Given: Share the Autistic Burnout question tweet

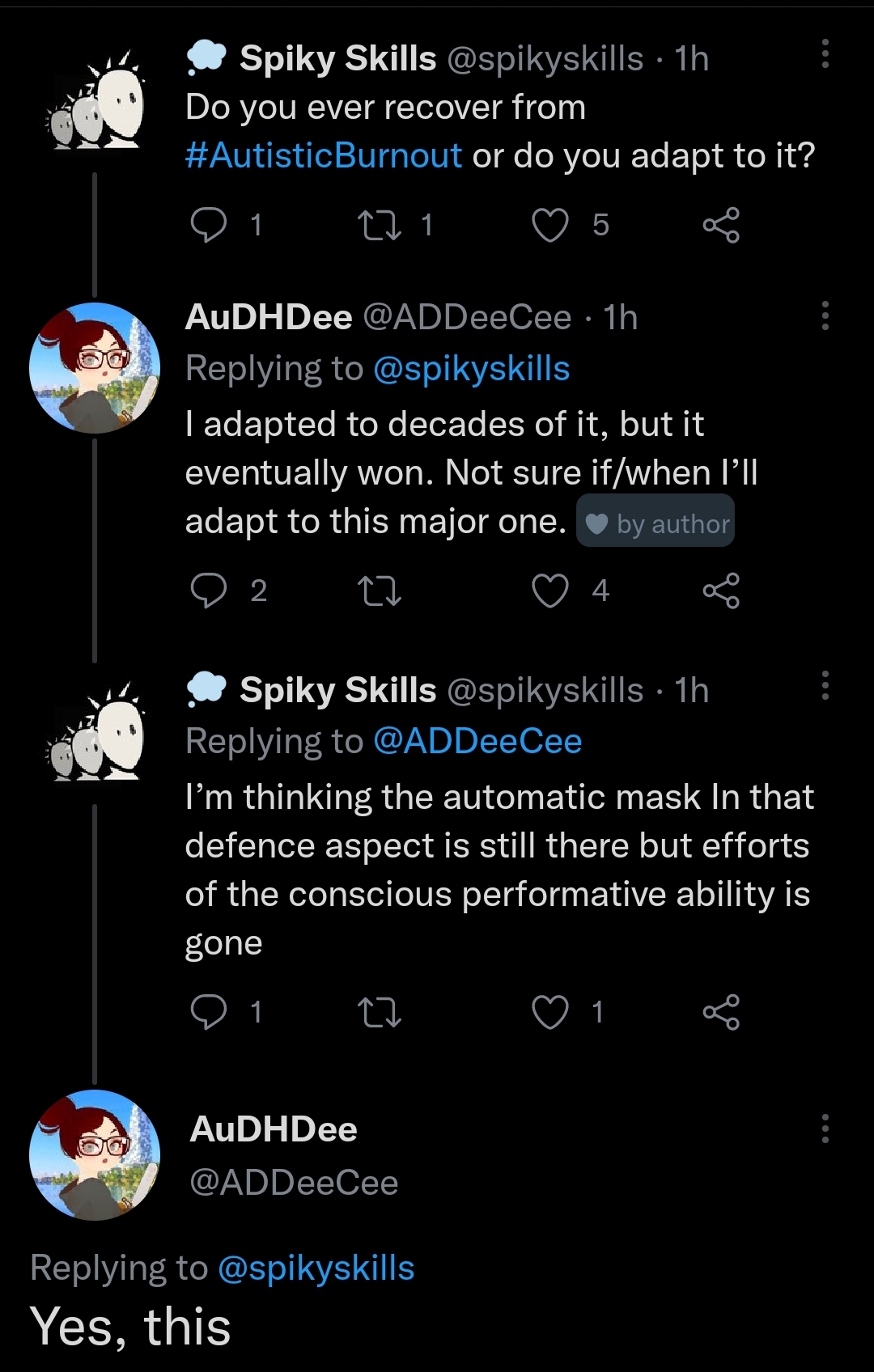Looking at the screenshot, I should tap(721, 225).
